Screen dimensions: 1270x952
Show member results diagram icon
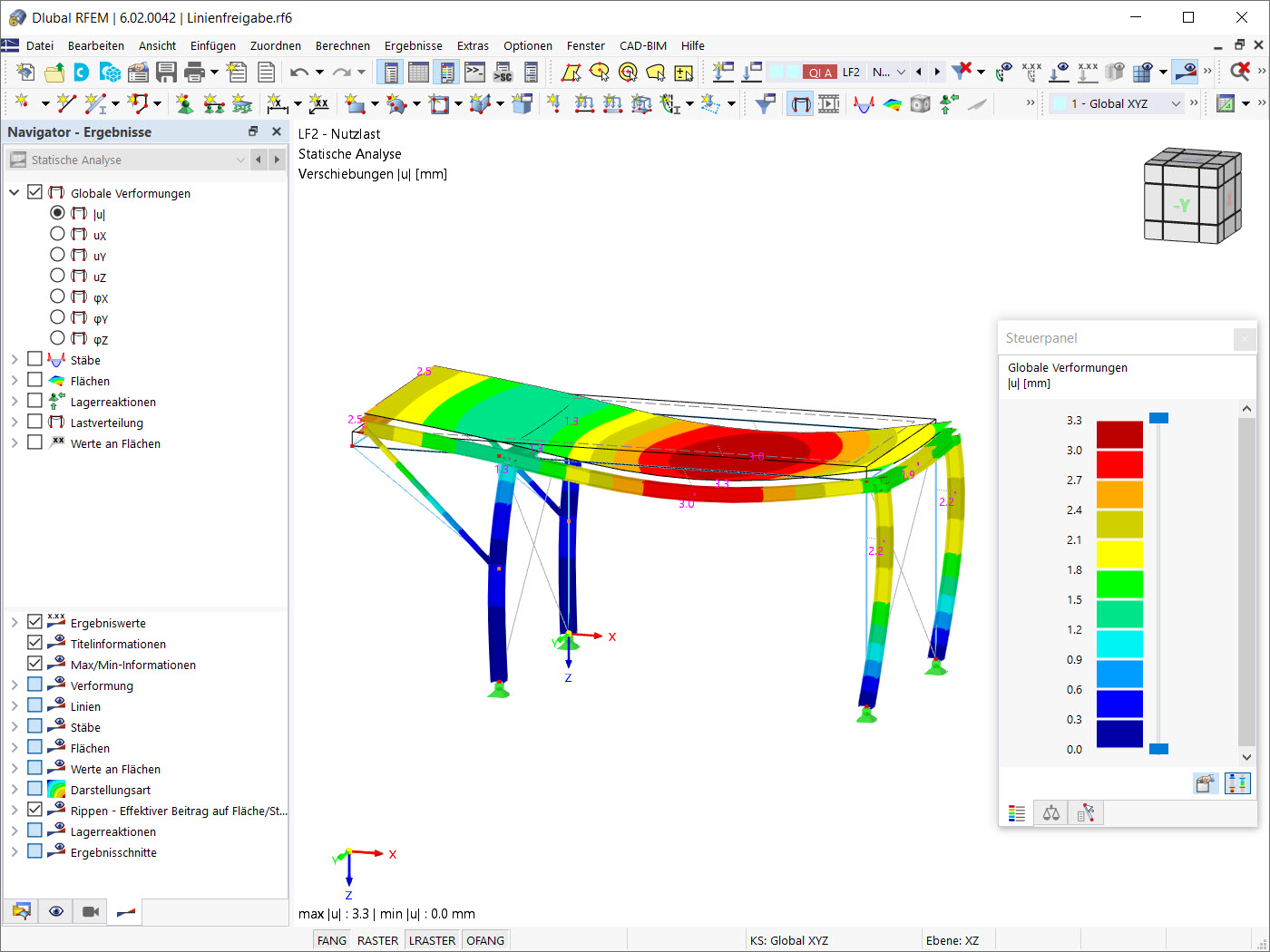(x=865, y=104)
